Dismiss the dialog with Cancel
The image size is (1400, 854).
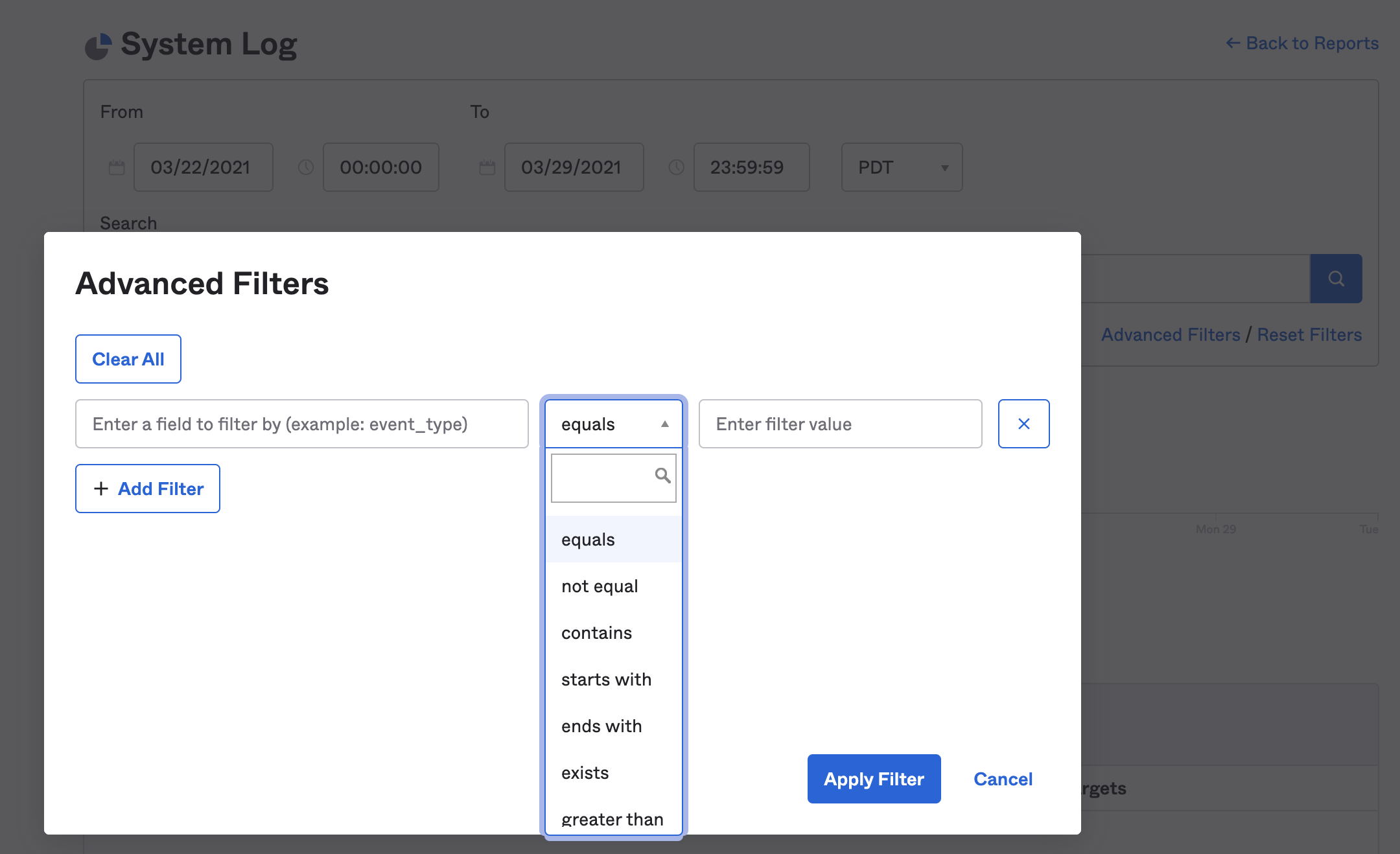tap(1003, 779)
